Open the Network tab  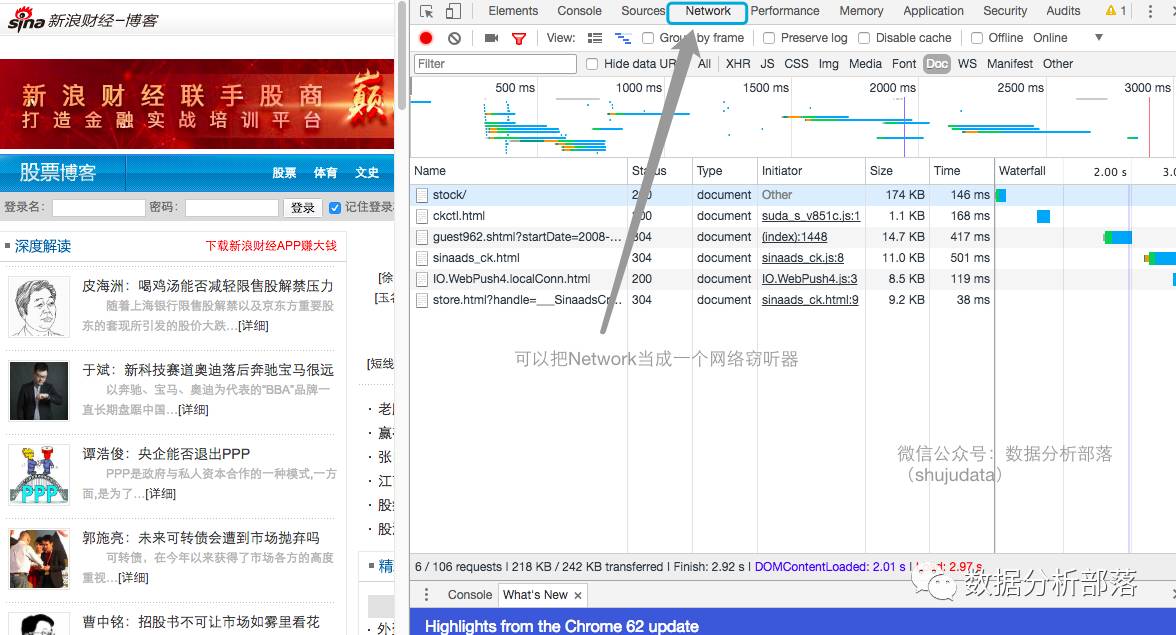pos(707,11)
